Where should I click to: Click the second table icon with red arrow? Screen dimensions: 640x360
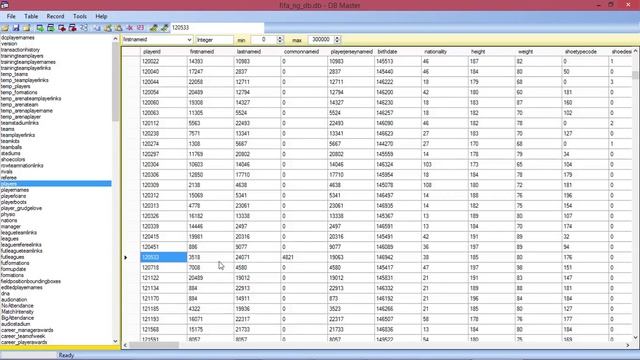pyautogui.click(x=72, y=28)
